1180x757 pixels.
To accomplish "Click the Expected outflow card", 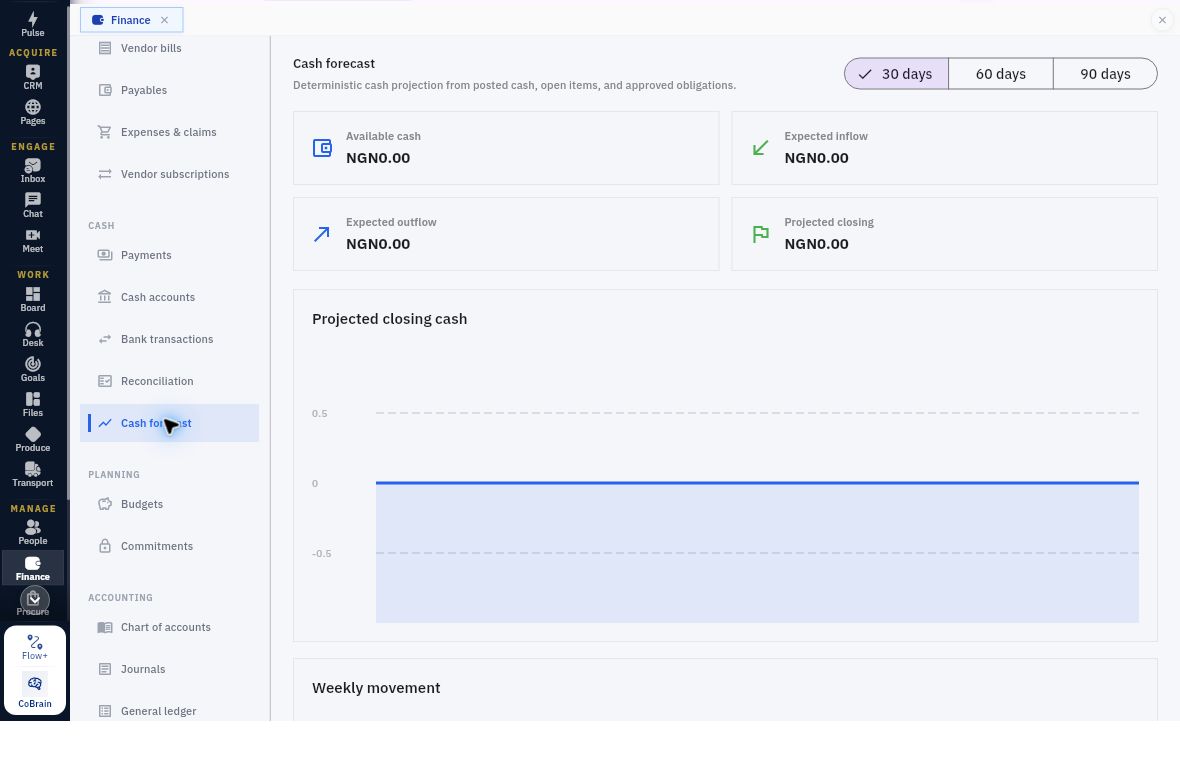I will (506, 234).
